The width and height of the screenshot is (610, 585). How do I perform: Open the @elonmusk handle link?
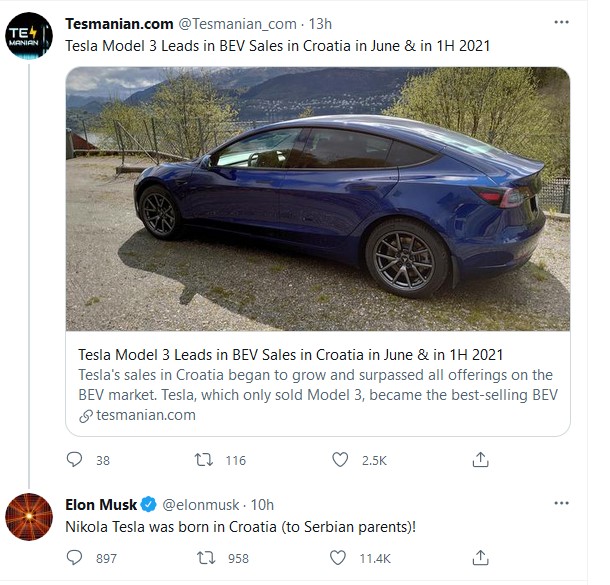tap(200, 505)
